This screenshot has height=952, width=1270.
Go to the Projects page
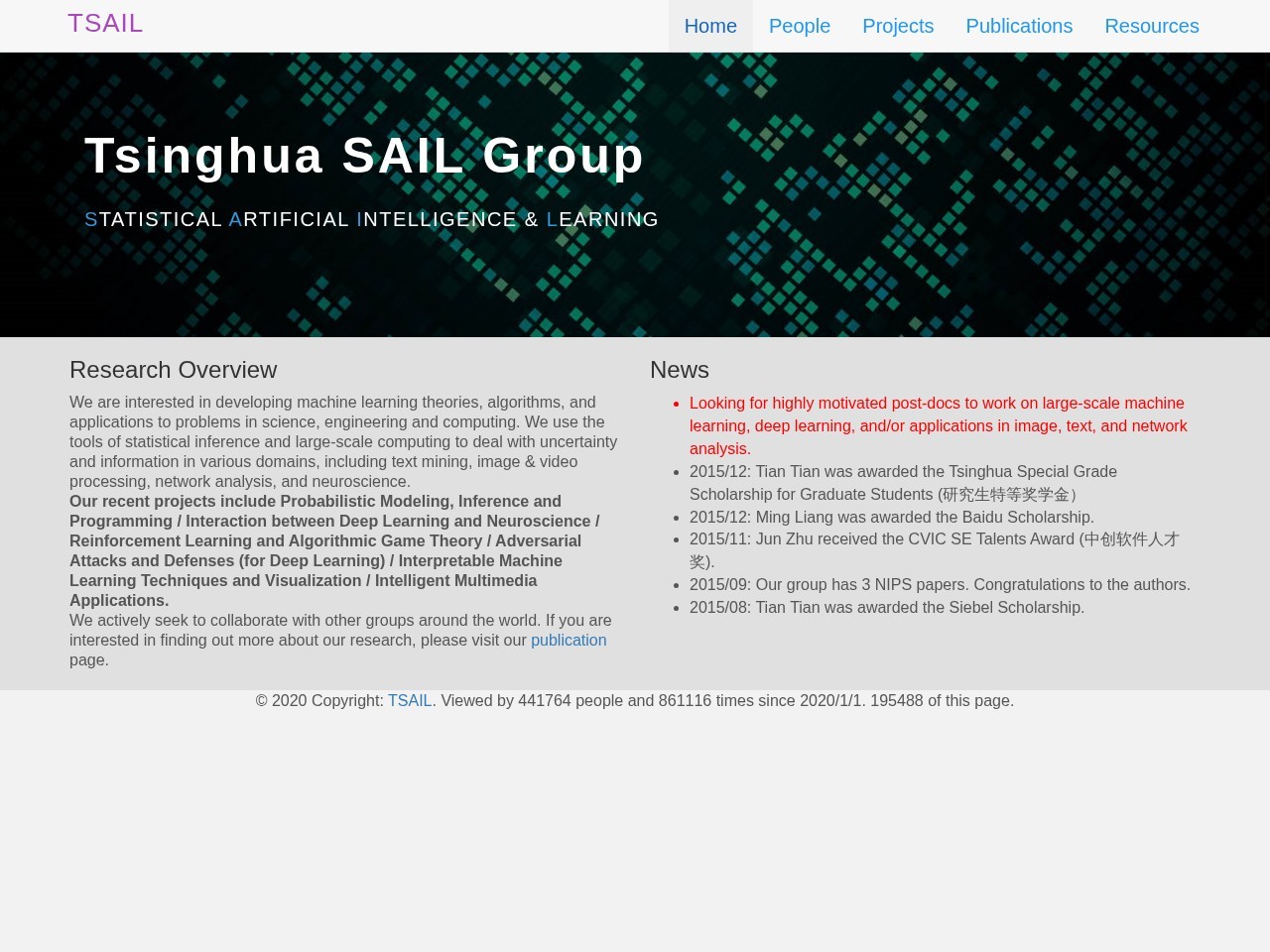coord(897,26)
